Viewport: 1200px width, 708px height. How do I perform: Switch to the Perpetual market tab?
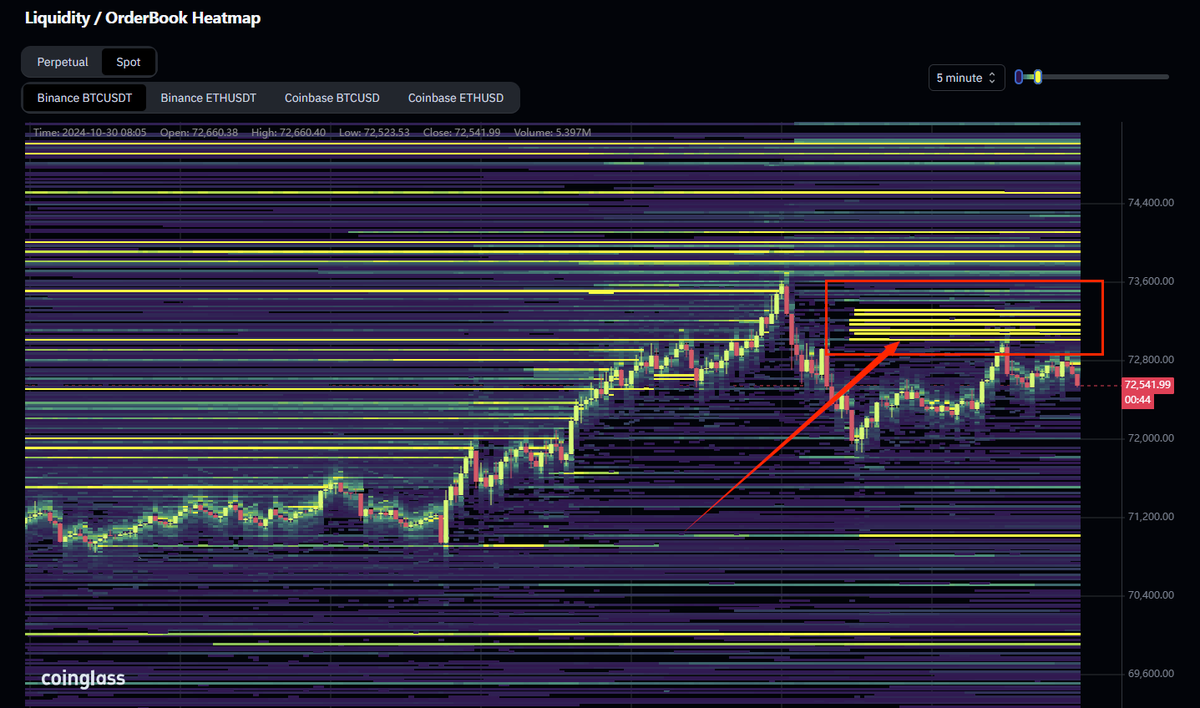(x=63, y=62)
